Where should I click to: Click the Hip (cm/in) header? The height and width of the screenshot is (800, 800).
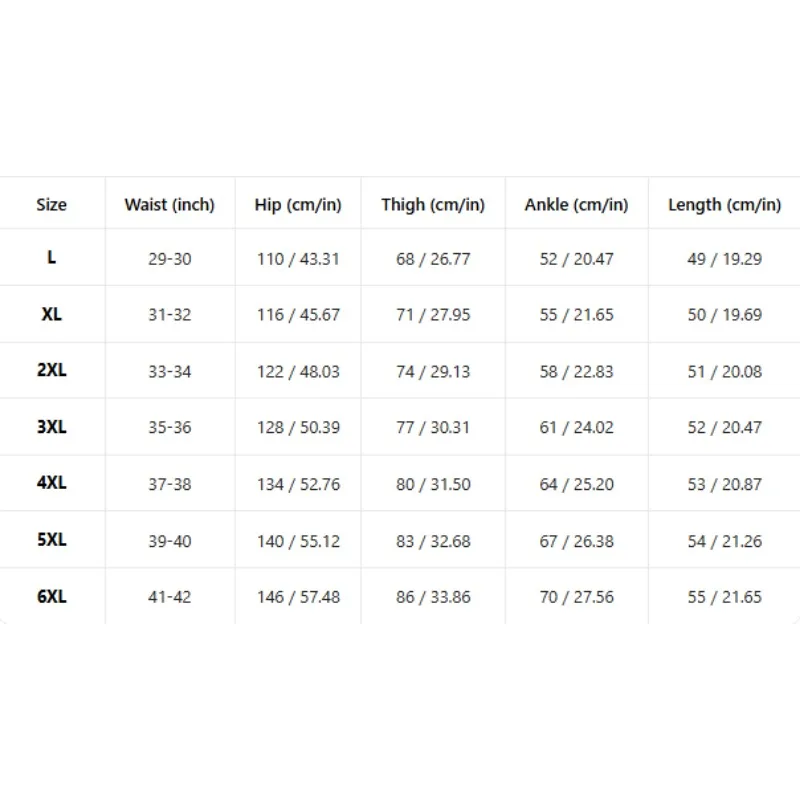click(298, 205)
